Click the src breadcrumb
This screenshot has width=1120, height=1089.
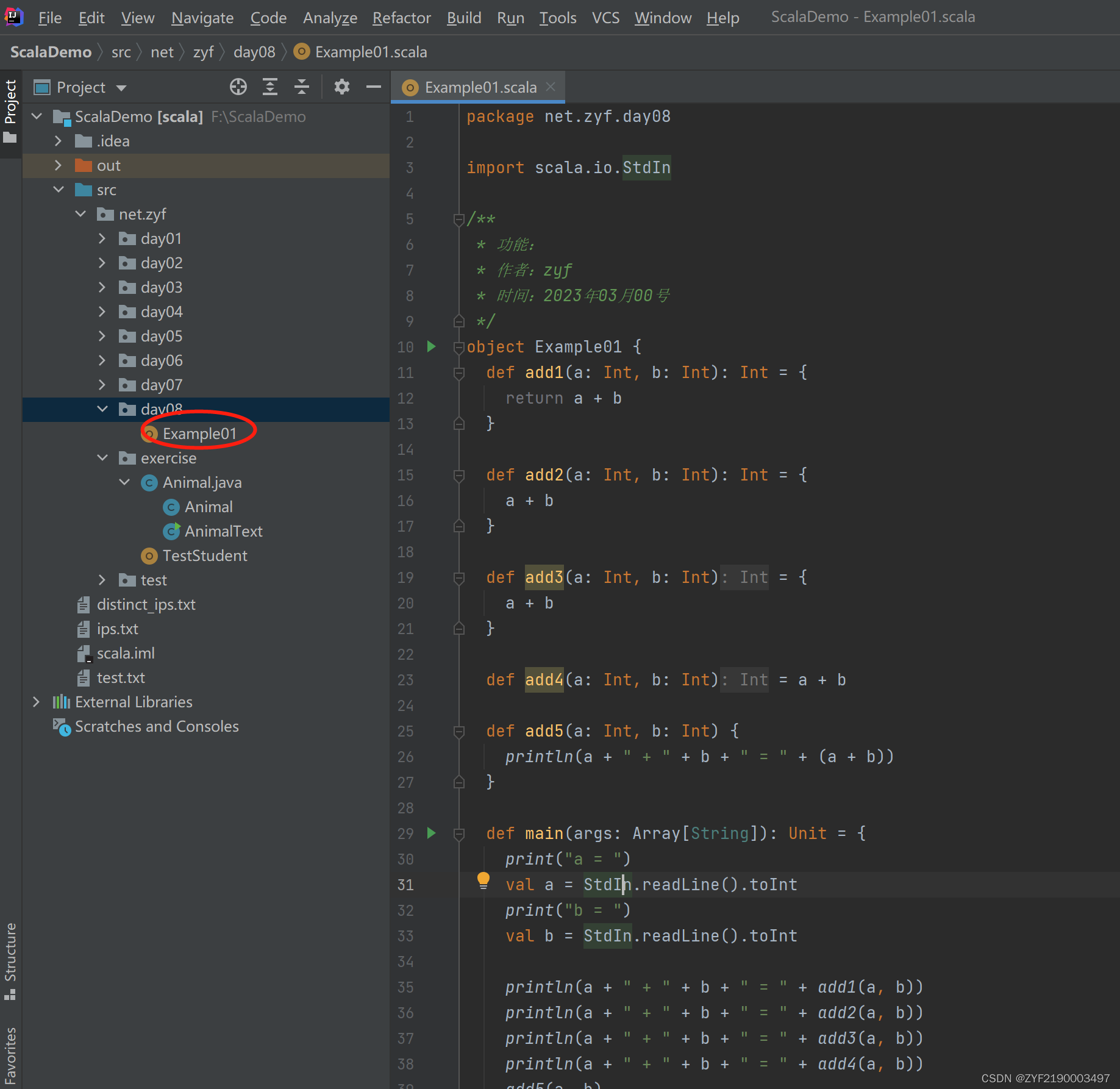click(x=121, y=52)
